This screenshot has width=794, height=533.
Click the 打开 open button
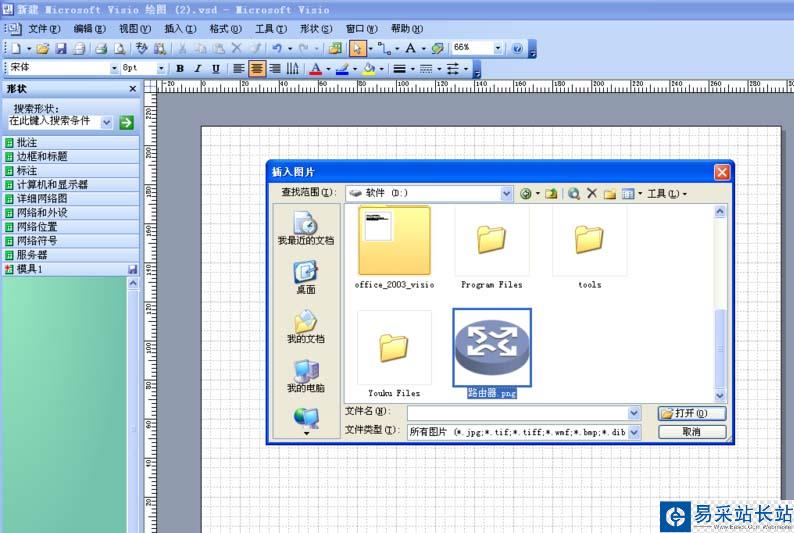click(692, 414)
